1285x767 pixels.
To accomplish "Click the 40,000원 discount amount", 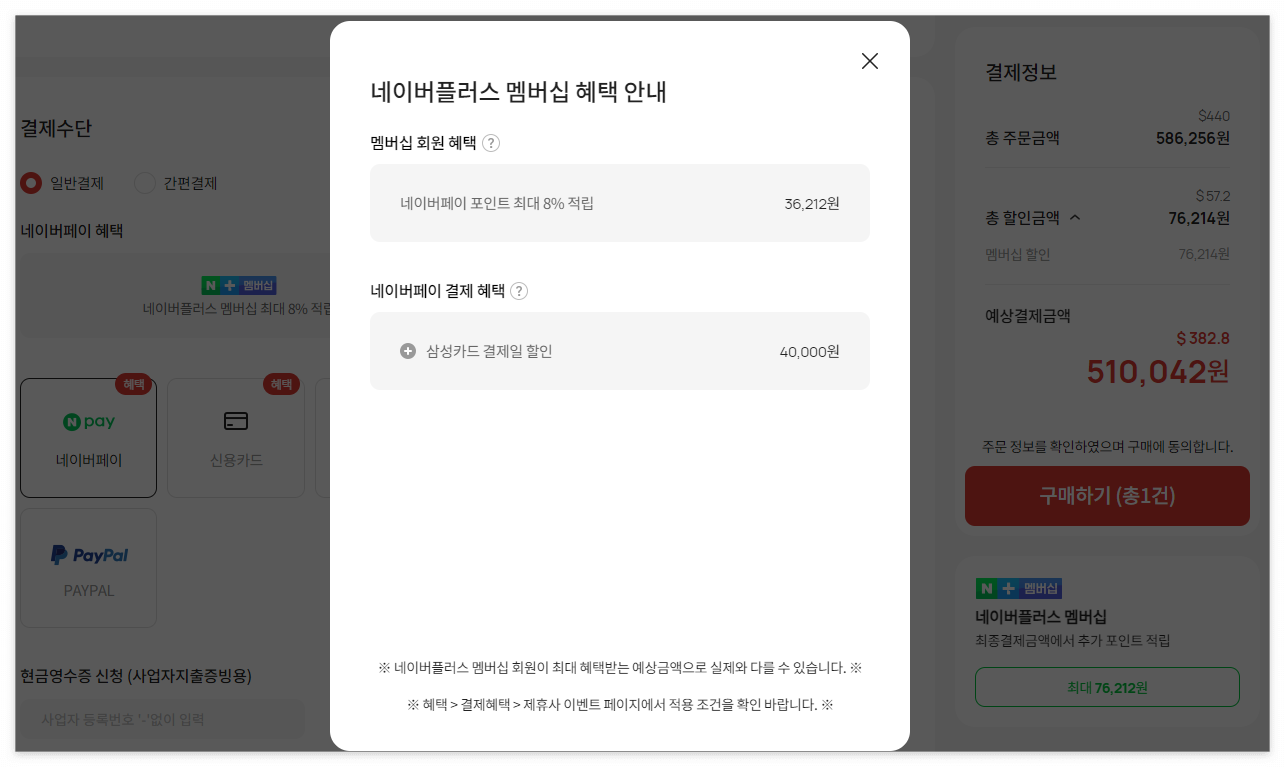I will (x=810, y=351).
